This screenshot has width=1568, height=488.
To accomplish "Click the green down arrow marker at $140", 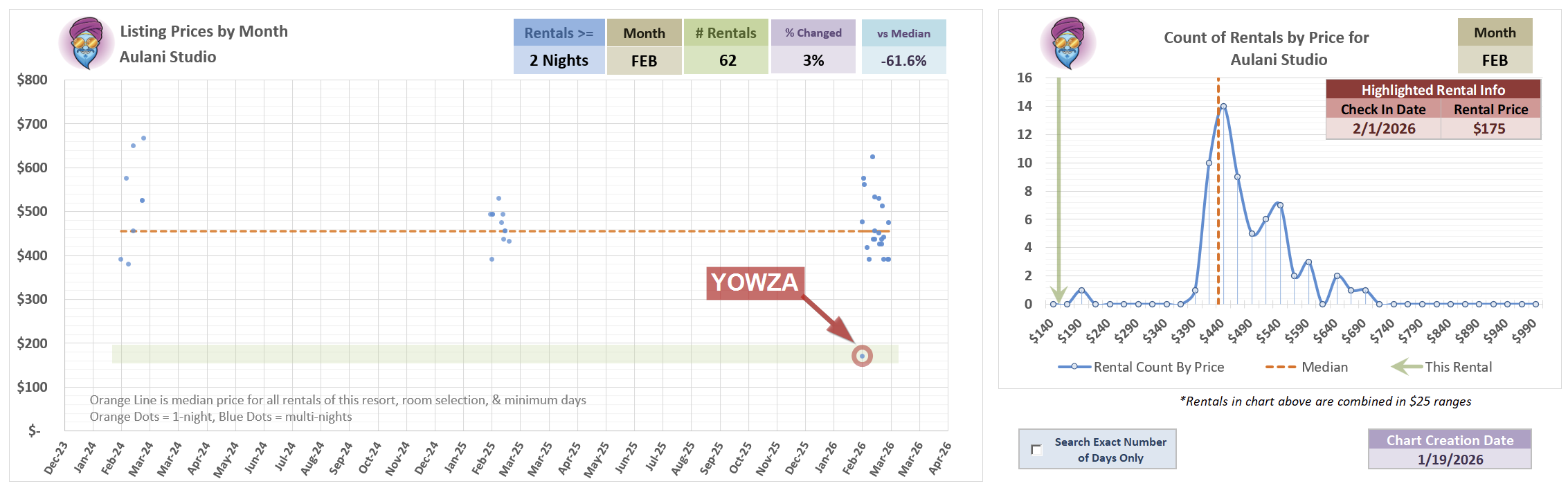I will click(x=1058, y=294).
